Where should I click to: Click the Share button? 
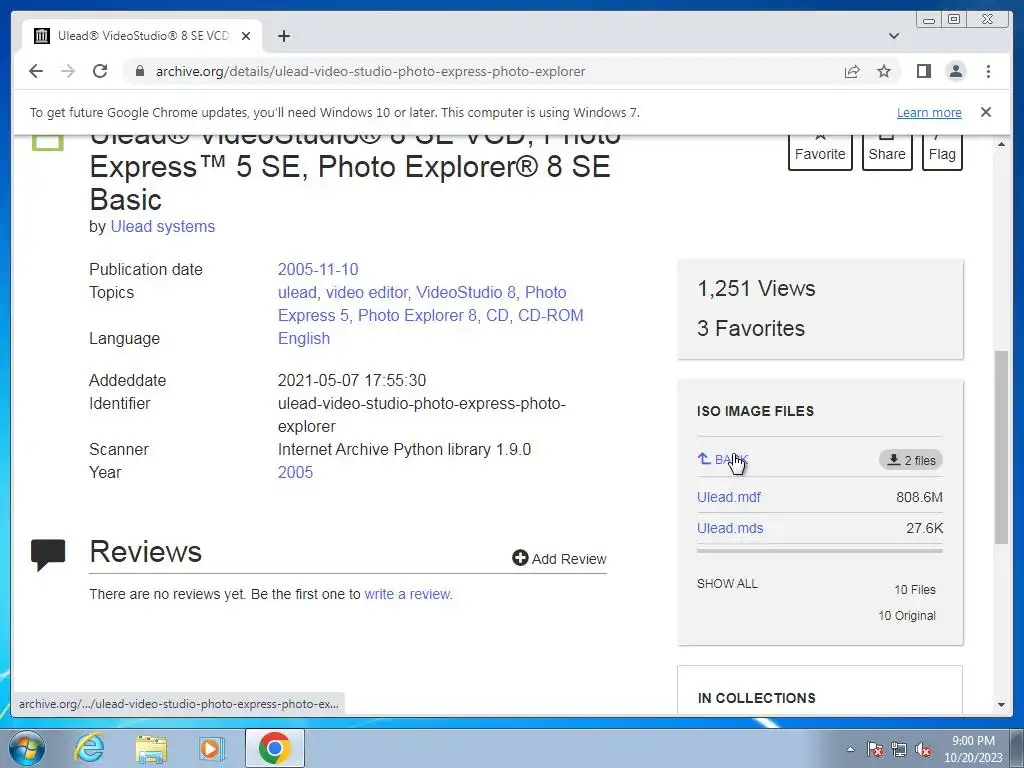pos(887,151)
